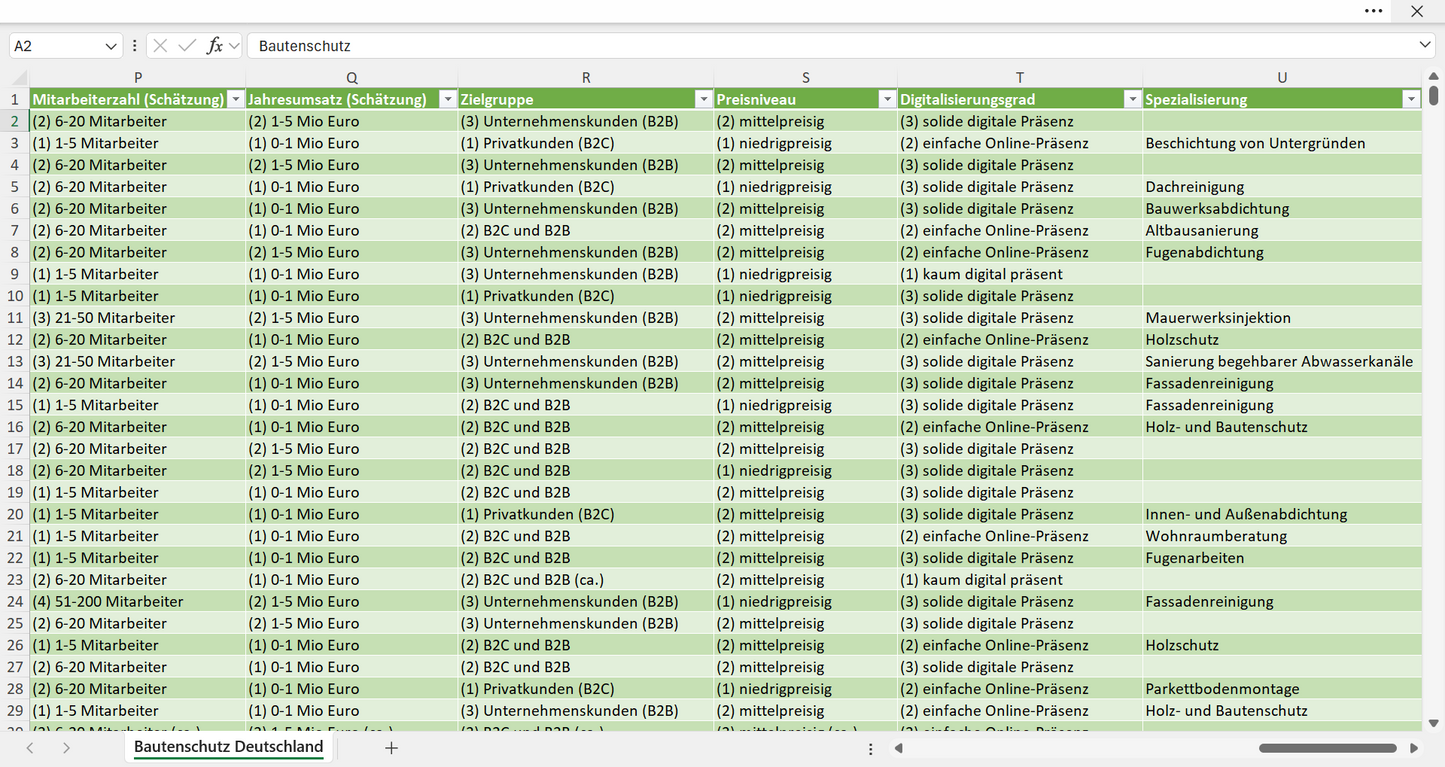Open the Name Box dropdown
This screenshot has height=767, width=1445.
click(110, 46)
